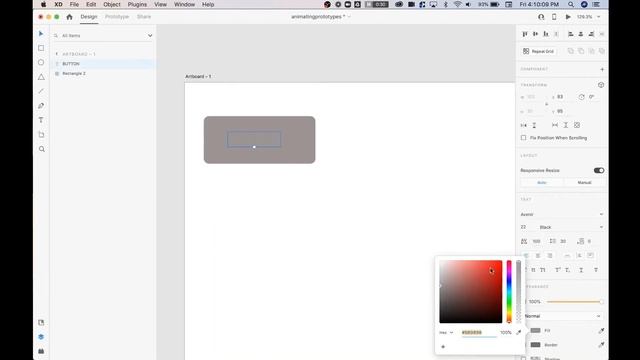
Task: Pick the Pen tool
Action: pyautogui.click(x=41, y=106)
